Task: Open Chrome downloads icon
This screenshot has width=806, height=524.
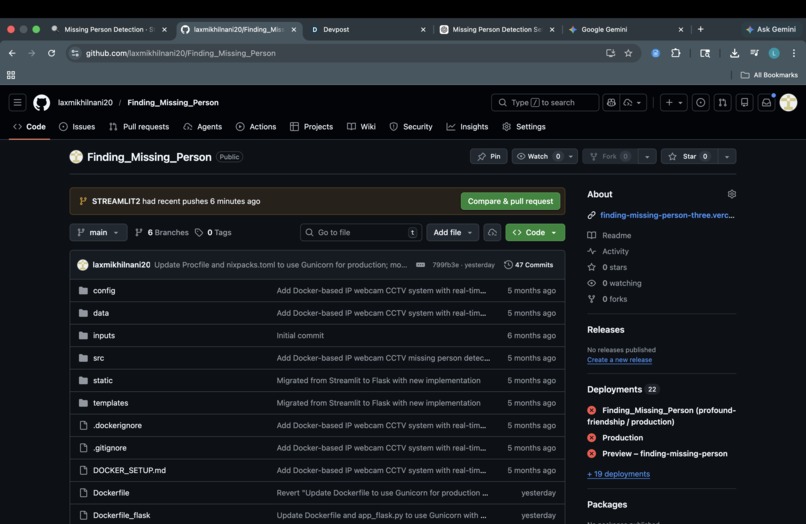Action: tap(734, 53)
